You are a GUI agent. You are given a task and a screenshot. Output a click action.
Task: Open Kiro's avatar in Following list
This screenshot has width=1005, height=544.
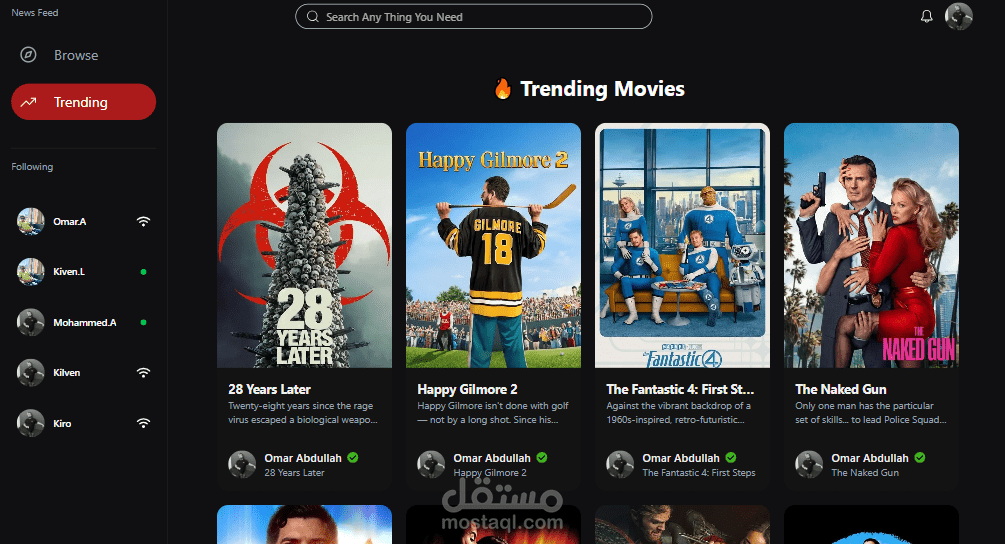31,423
